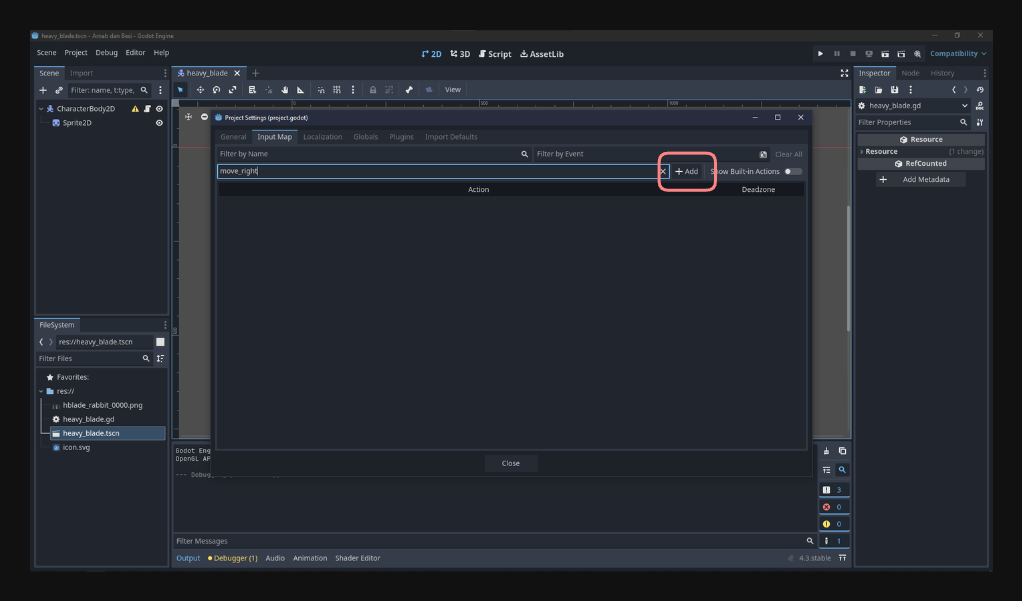Select hblade_rabbit_0000.png in FileSystem

pos(102,405)
